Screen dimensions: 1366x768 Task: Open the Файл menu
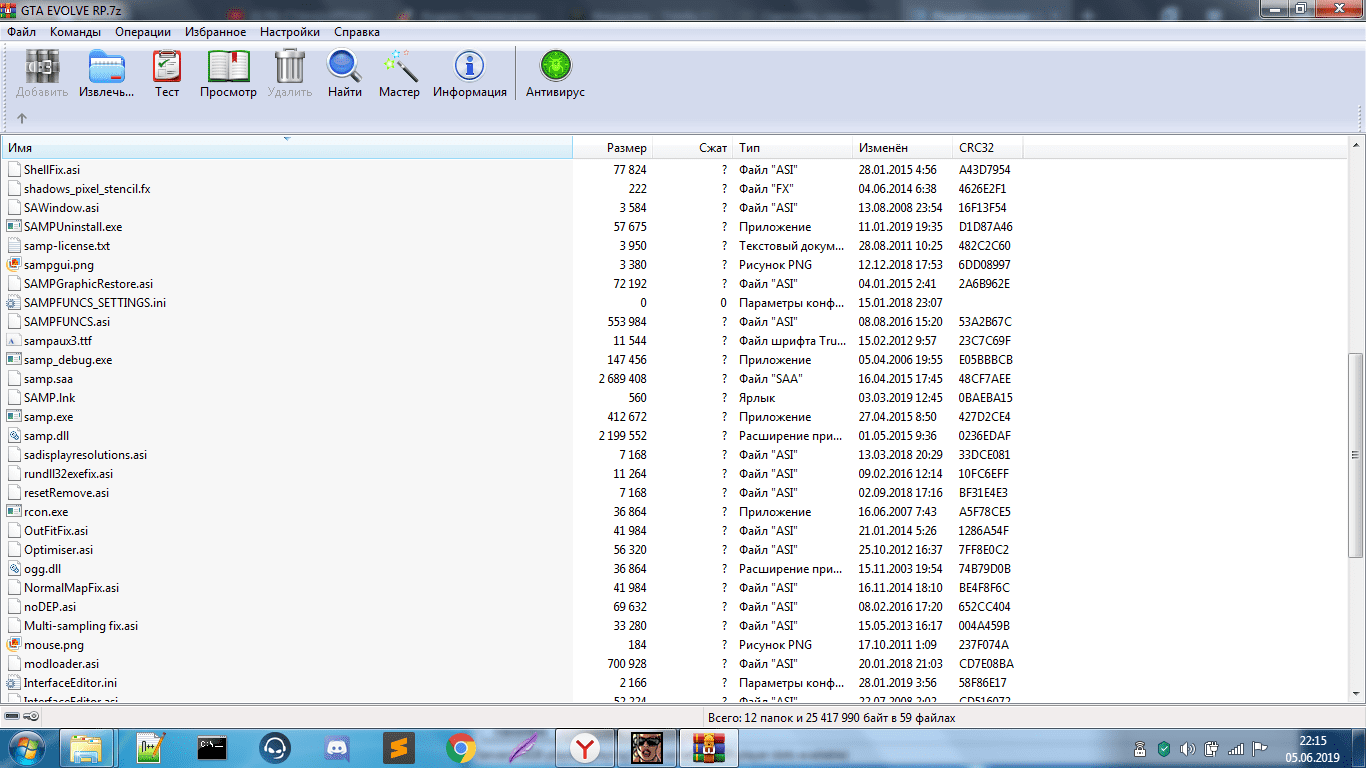click(x=21, y=32)
